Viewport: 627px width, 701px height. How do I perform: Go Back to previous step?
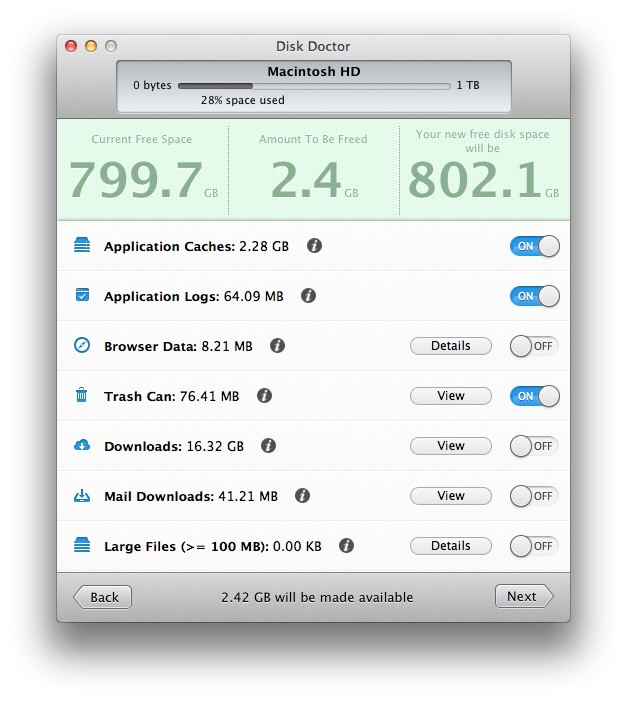click(102, 597)
